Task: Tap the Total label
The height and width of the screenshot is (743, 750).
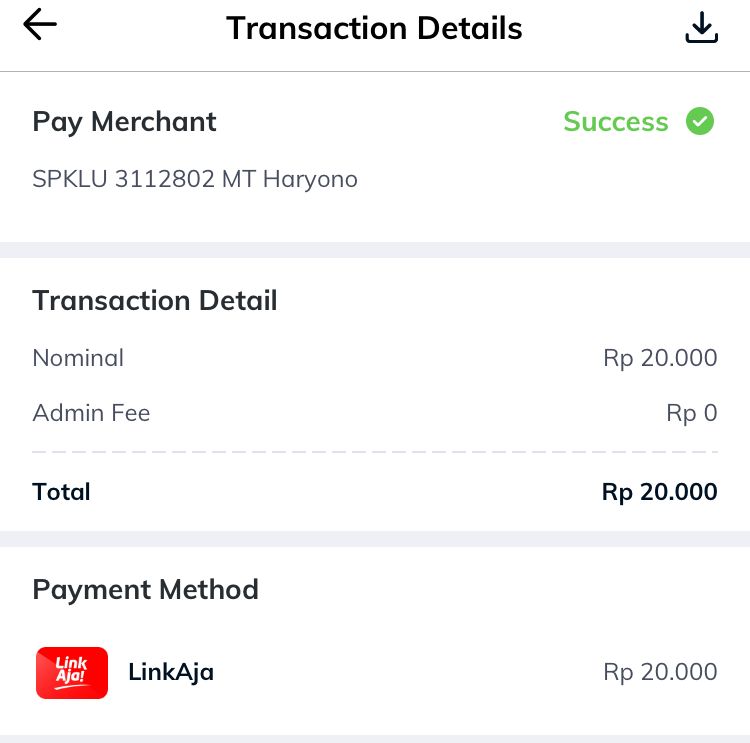Action: point(61,492)
